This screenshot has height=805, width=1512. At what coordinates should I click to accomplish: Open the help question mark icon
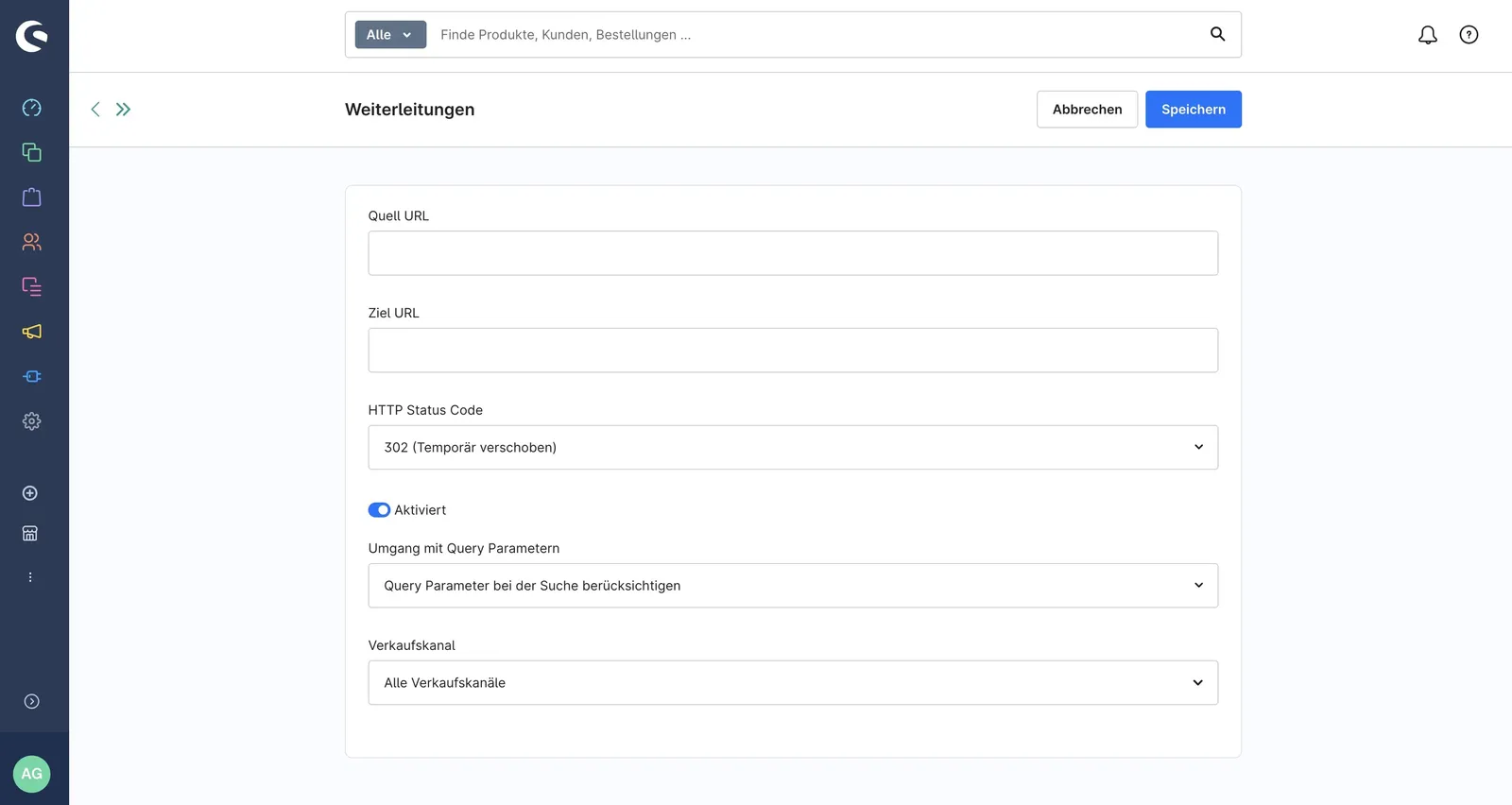(1469, 35)
